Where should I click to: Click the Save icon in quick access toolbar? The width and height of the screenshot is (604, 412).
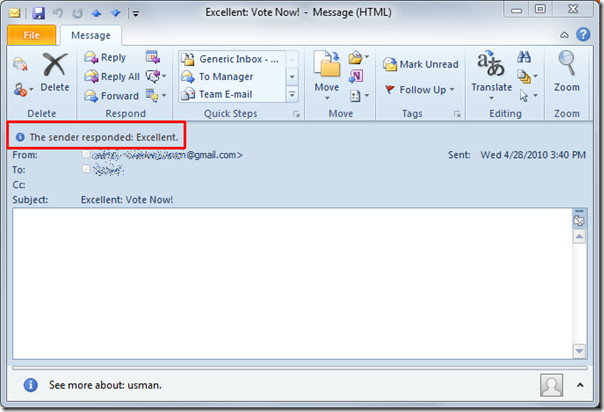[39, 13]
